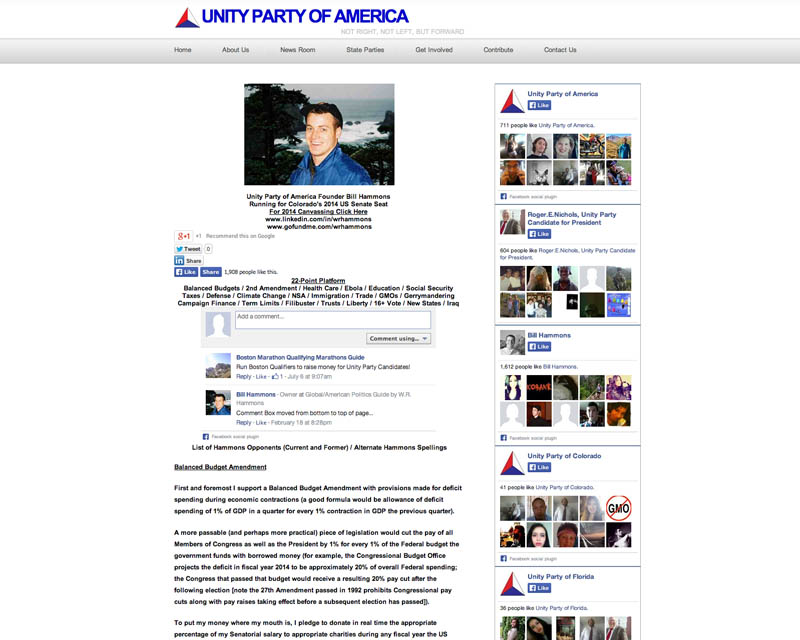Click the GMO crossed-out profile thumbnail
Screen dimensions: 800x640
point(618,508)
